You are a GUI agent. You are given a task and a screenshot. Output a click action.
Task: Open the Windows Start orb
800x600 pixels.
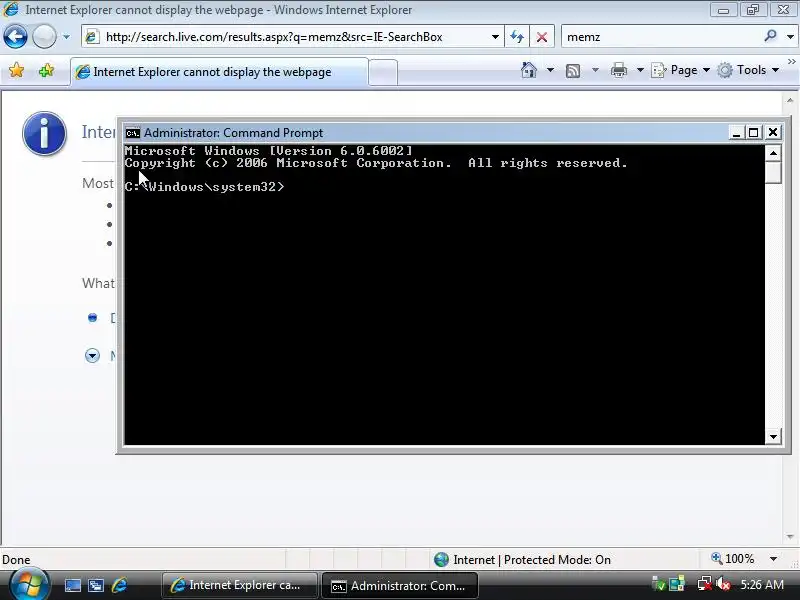[29, 584]
